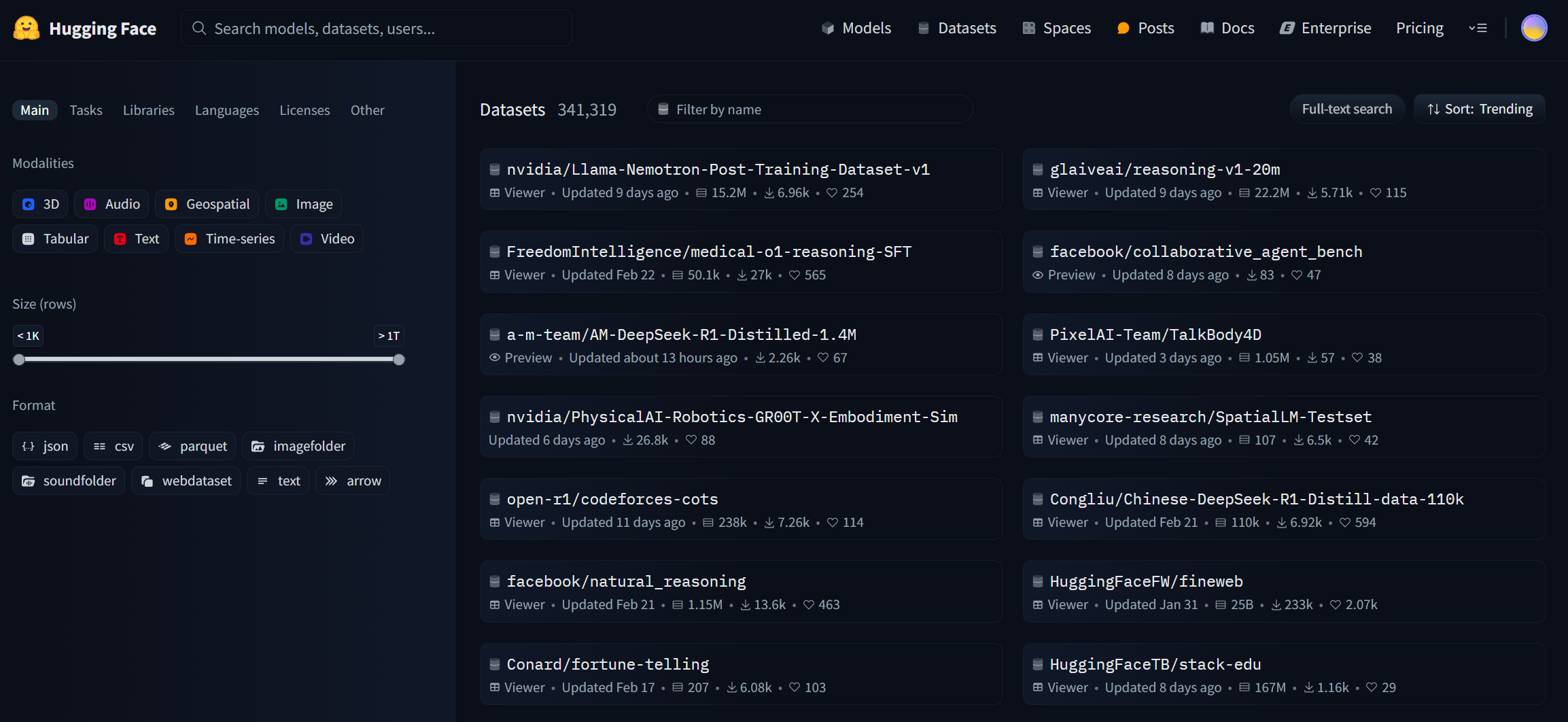Screen dimensions: 1568x722
Task: Toggle the parquet format filter
Action: point(192,446)
